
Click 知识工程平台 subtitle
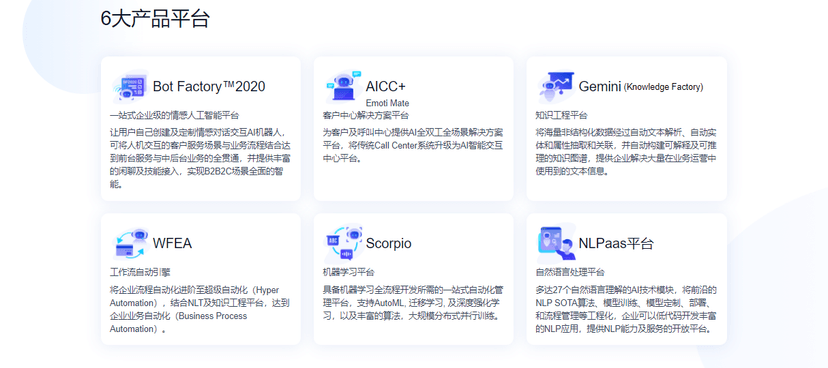click(x=561, y=115)
